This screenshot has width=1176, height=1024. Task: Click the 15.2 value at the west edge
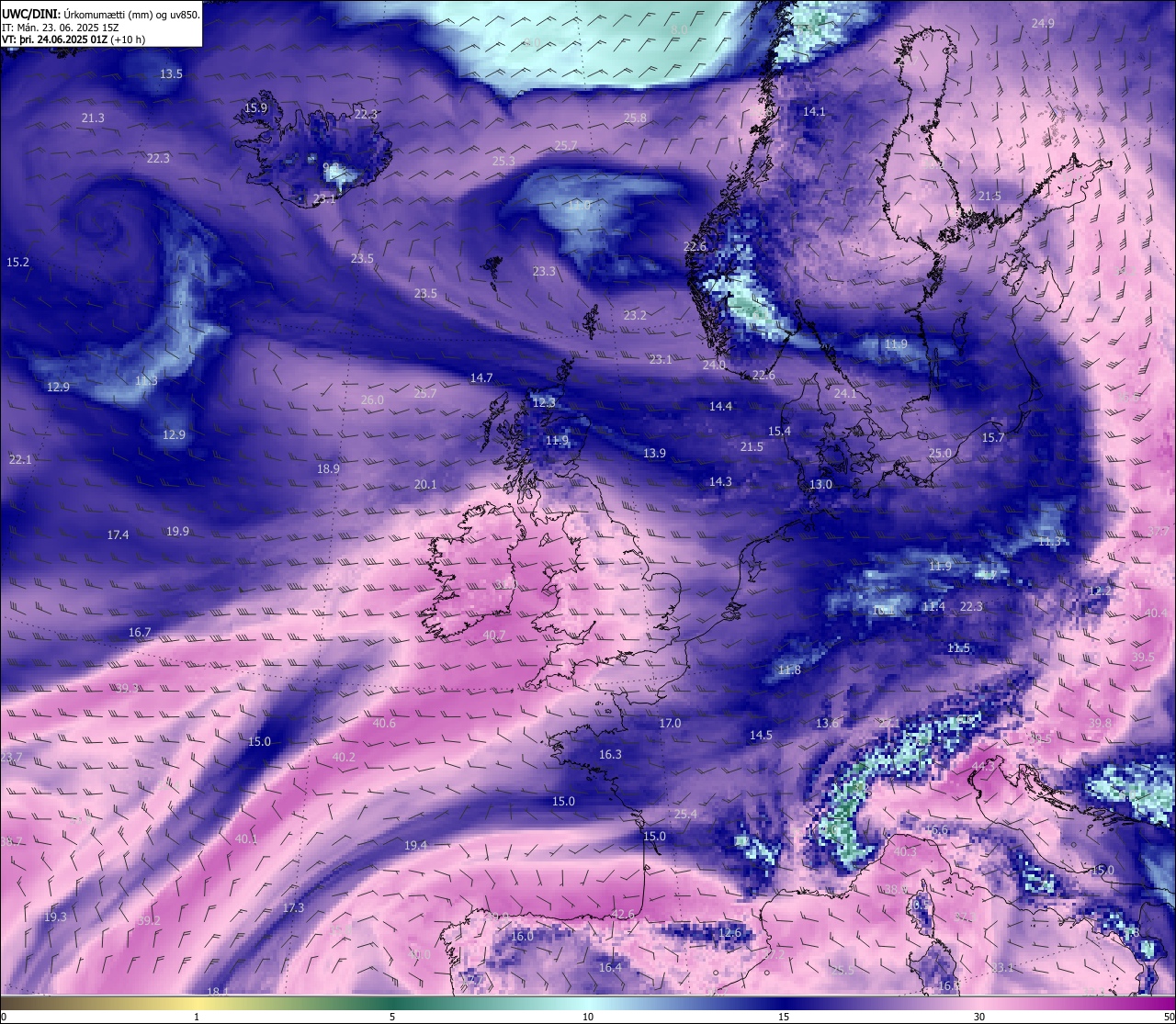pyautogui.click(x=17, y=263)
